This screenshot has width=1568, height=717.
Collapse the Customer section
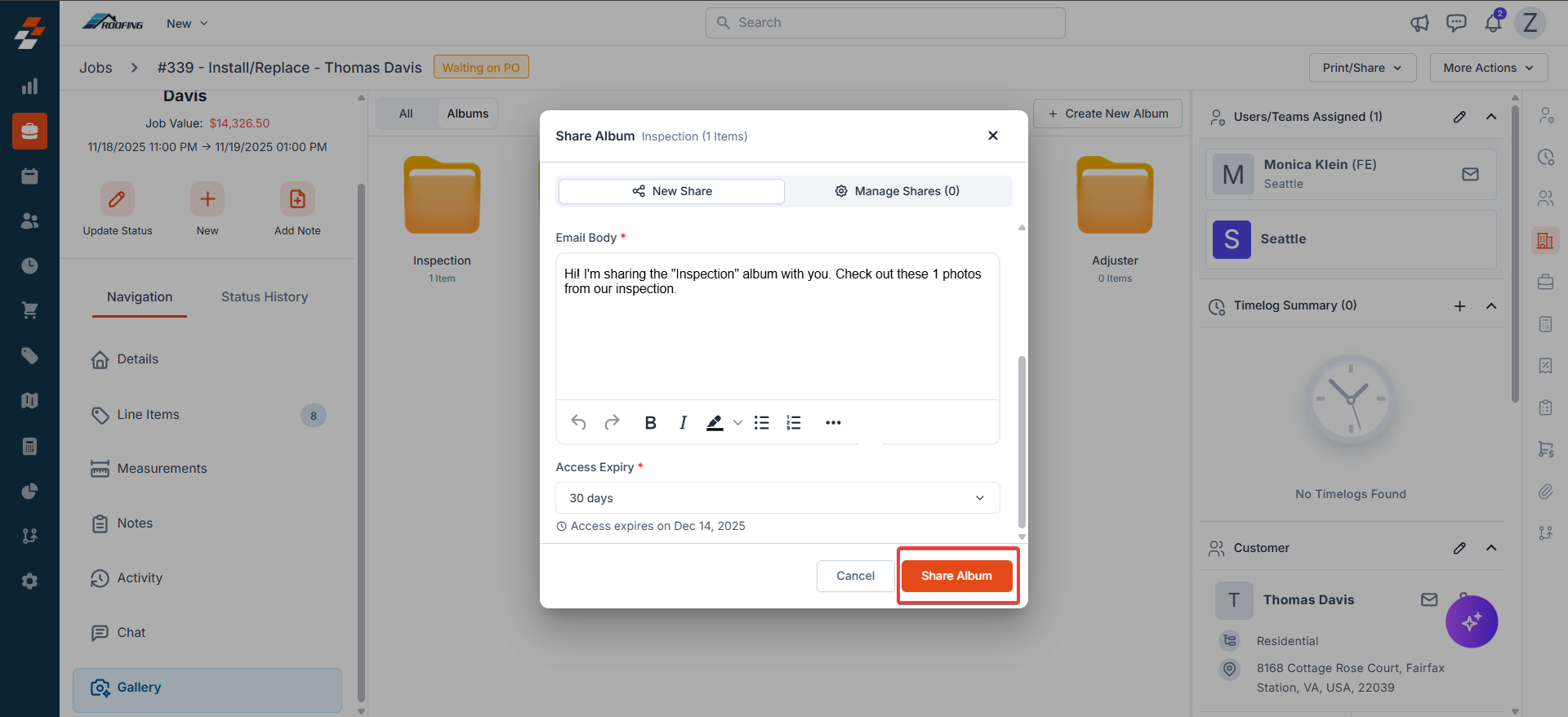pyautogui.click(x=1491, y=548)
